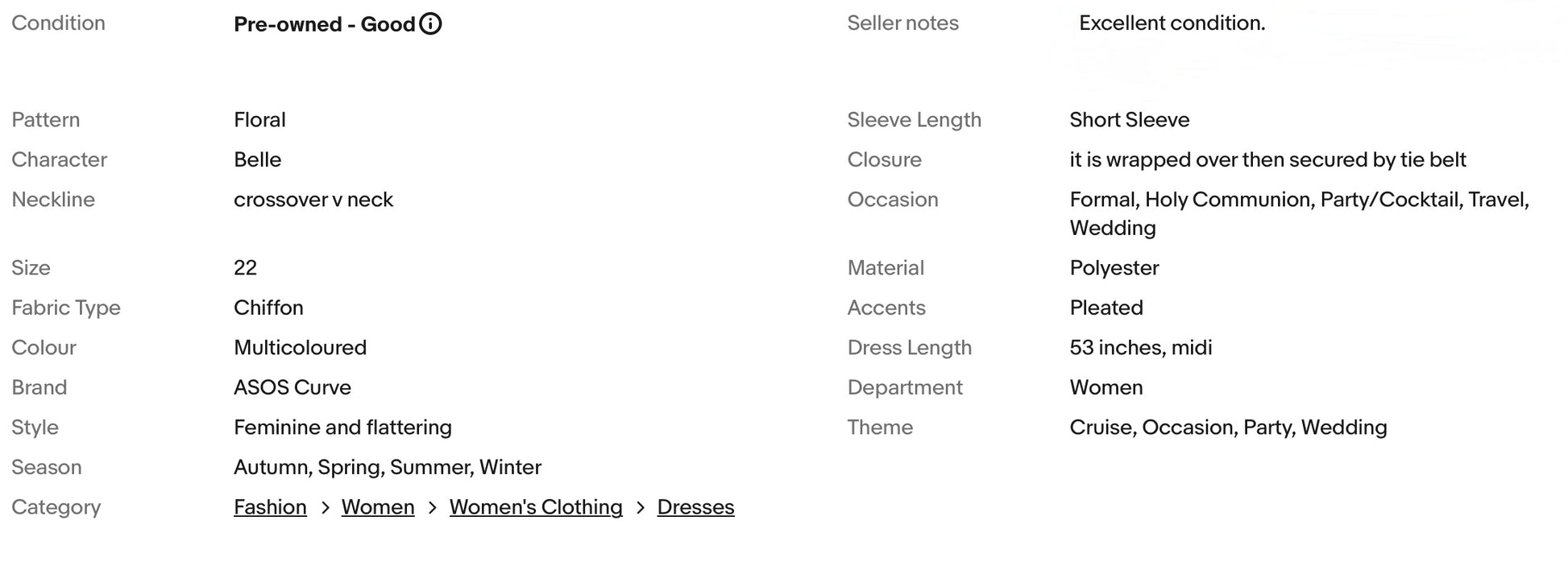Open the Fashion category link
Viewport: 1568px width, 566px height.
tap(270, 507)
